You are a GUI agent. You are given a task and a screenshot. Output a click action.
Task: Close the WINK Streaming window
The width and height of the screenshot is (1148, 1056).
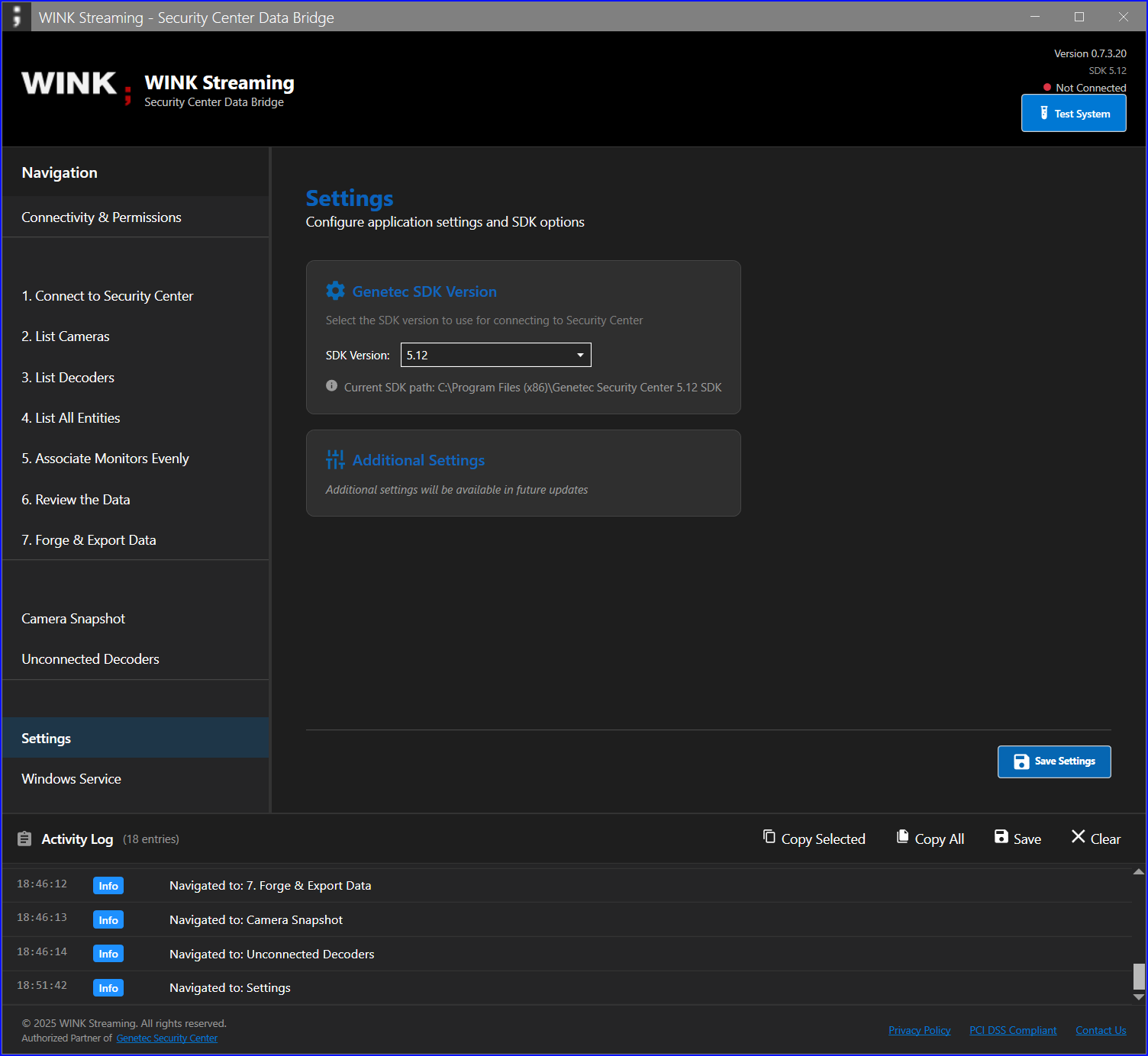tap(1124, 17)
